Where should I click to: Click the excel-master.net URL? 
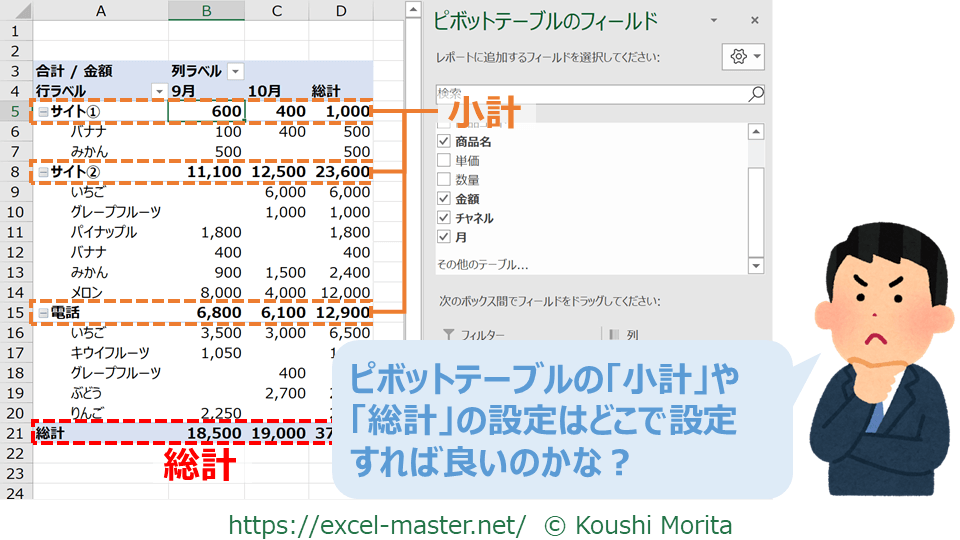pyautogui.click(x=377, y=524)
